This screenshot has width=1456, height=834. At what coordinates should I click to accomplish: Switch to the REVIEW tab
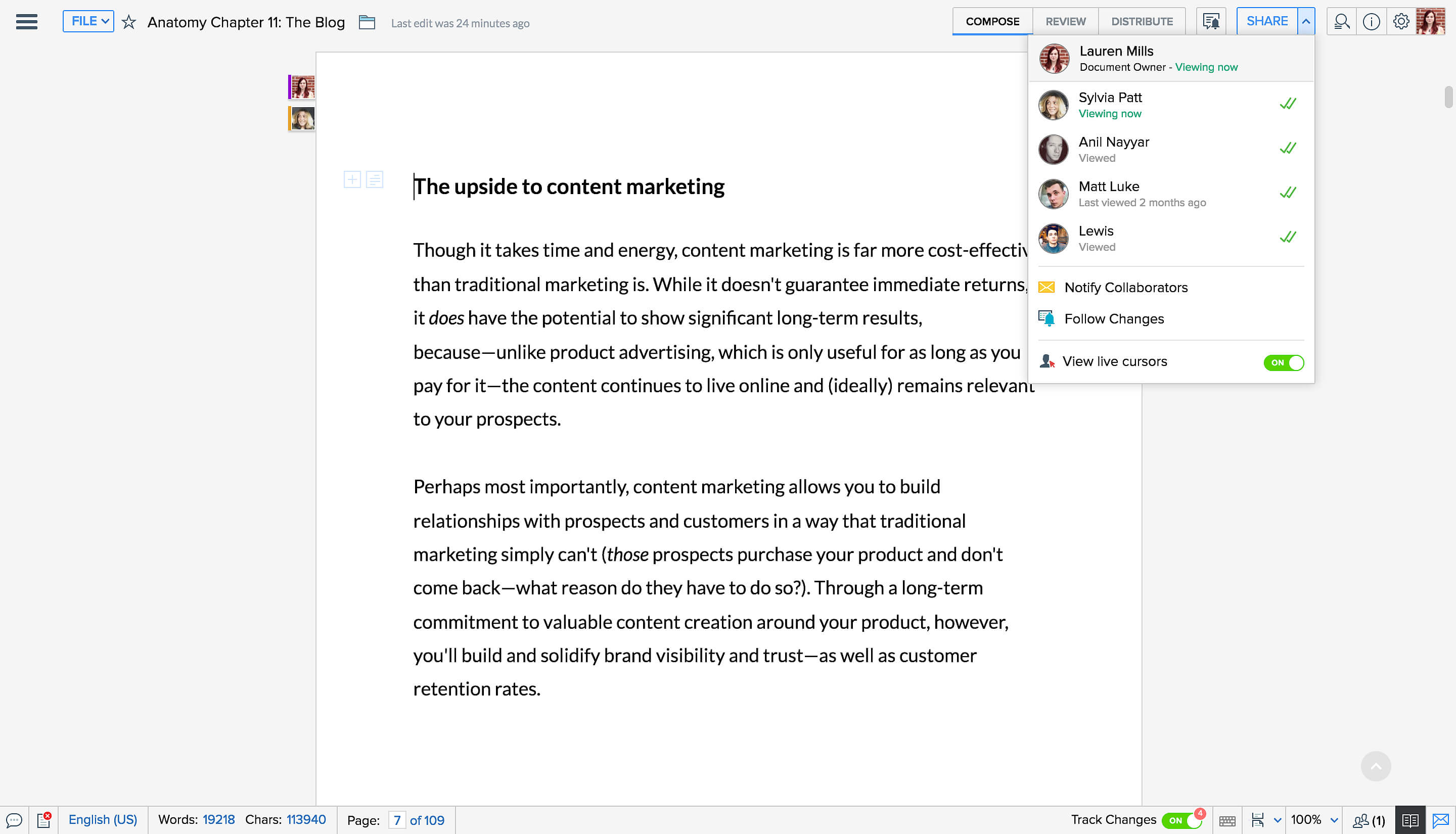coord(1065,21)
